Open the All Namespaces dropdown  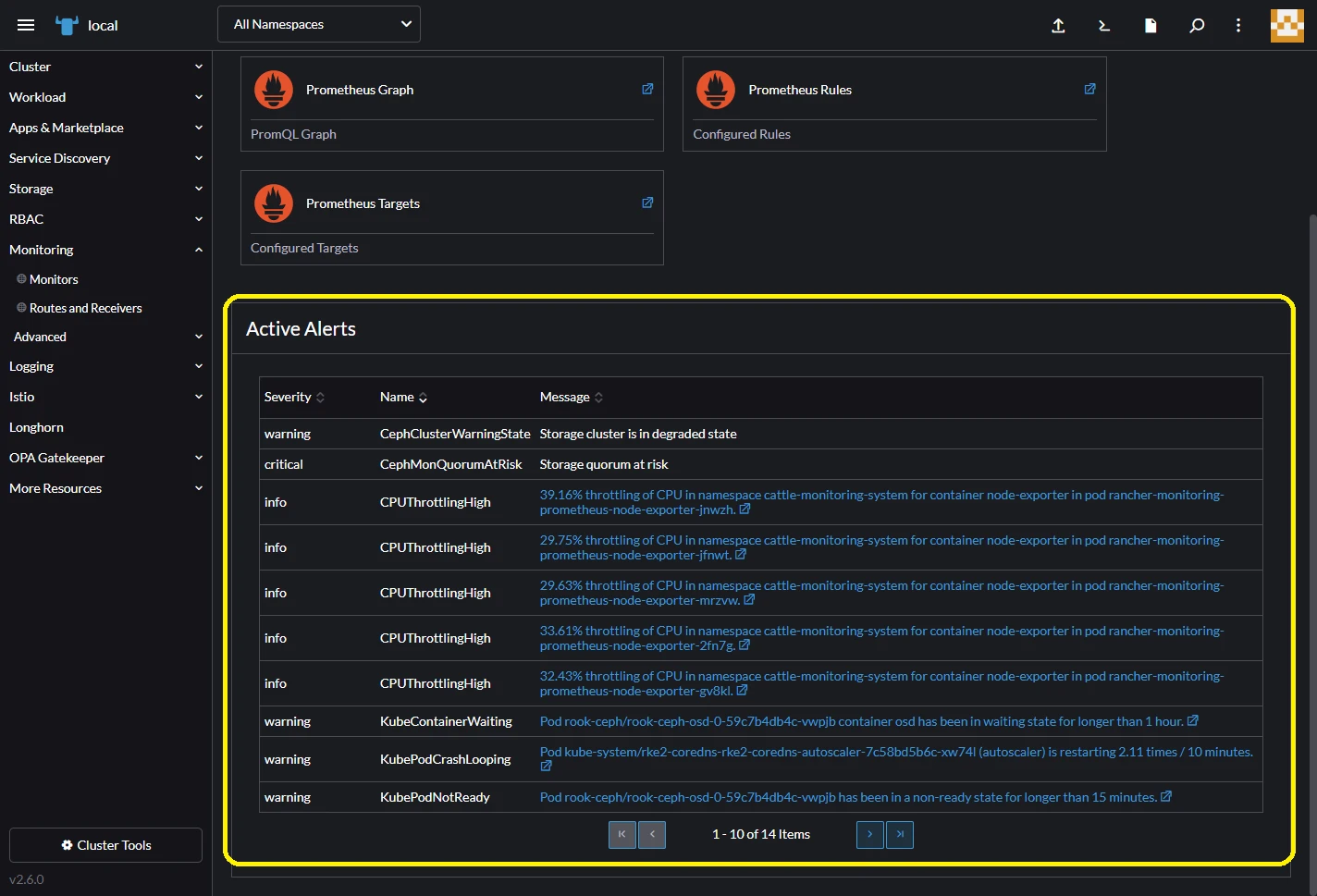pos(319,24)
